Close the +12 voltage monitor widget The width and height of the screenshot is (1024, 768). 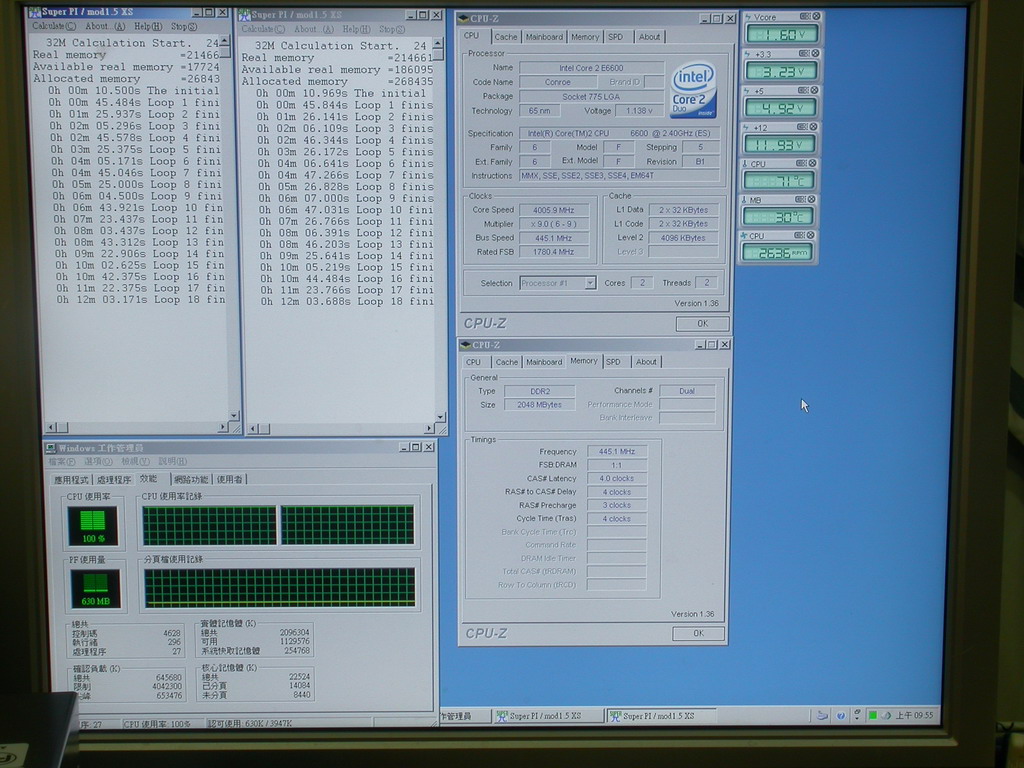(x=813, y=127)
